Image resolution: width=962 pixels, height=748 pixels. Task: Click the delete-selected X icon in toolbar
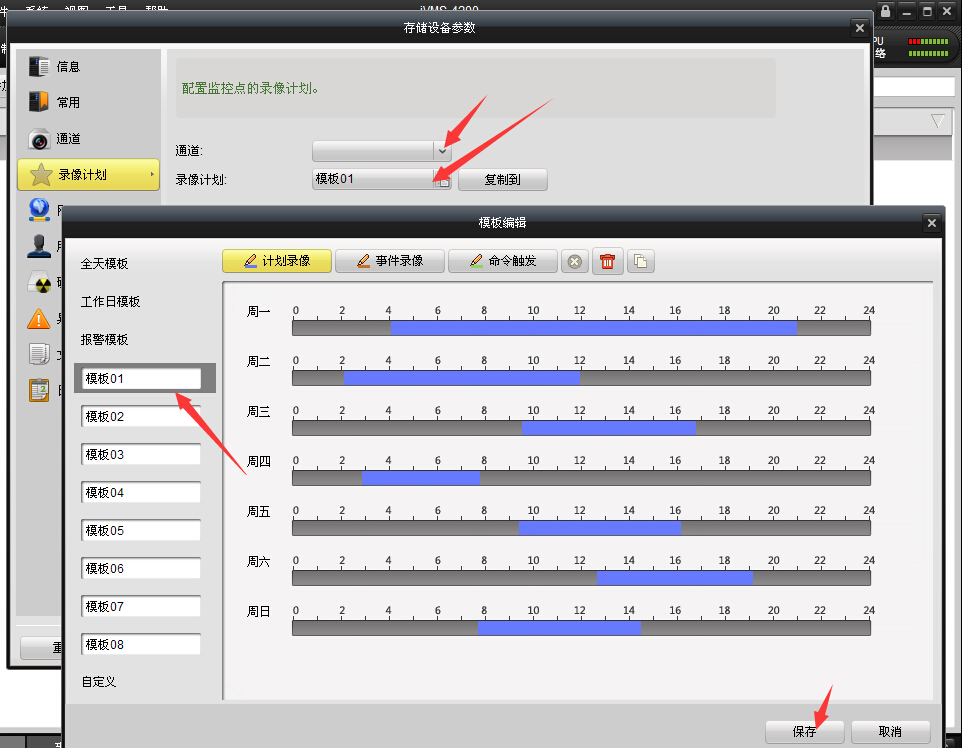pos(574,261)
